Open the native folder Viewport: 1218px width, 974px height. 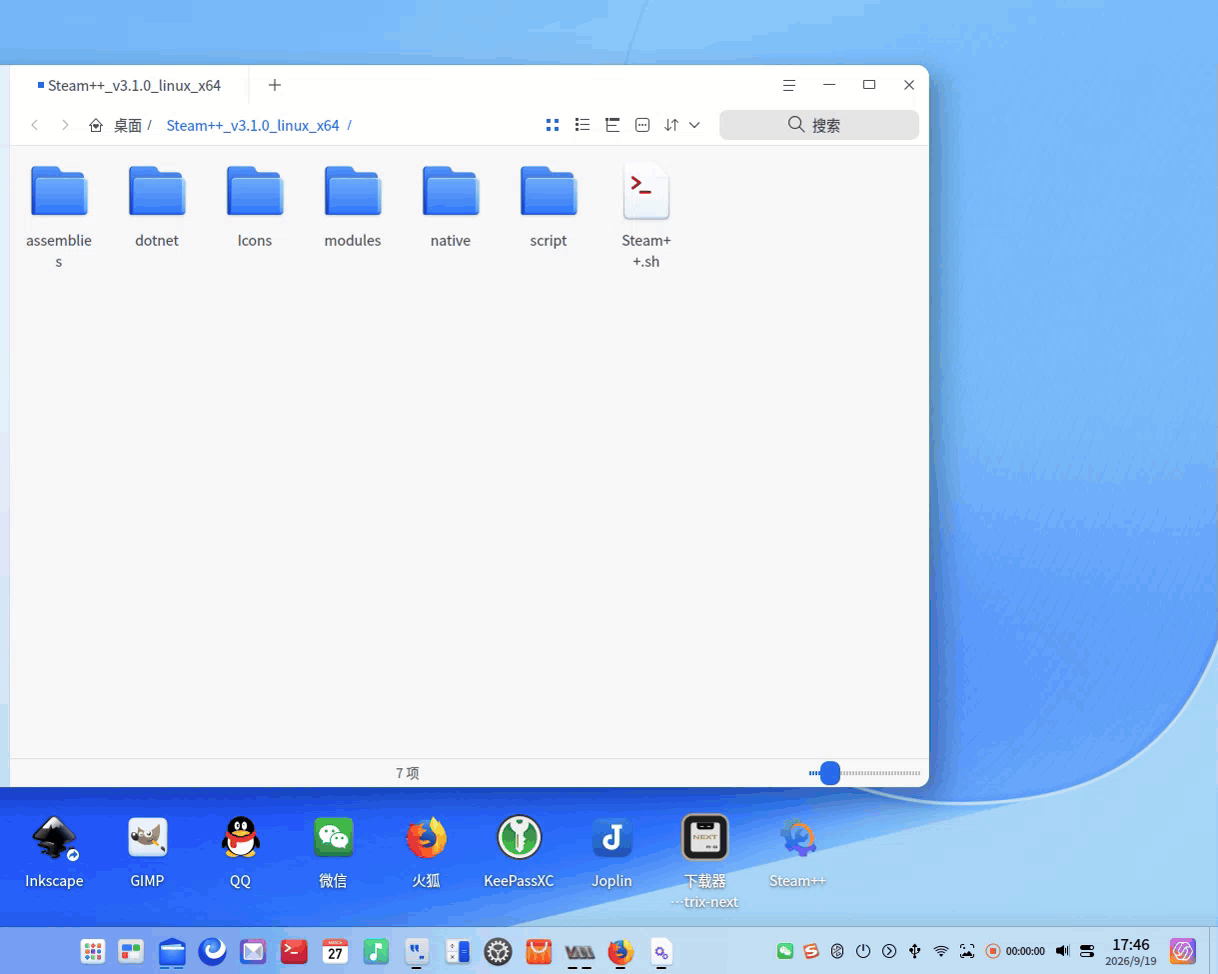pos(451,206)
